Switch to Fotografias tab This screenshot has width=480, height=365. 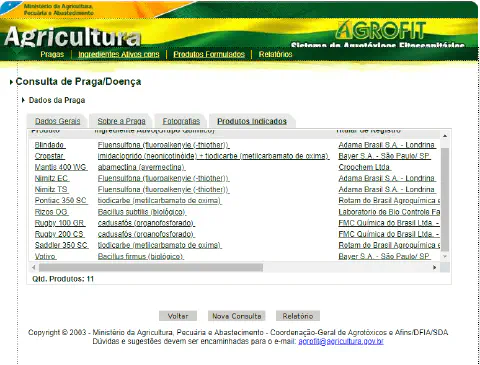(x=181, y=121)
